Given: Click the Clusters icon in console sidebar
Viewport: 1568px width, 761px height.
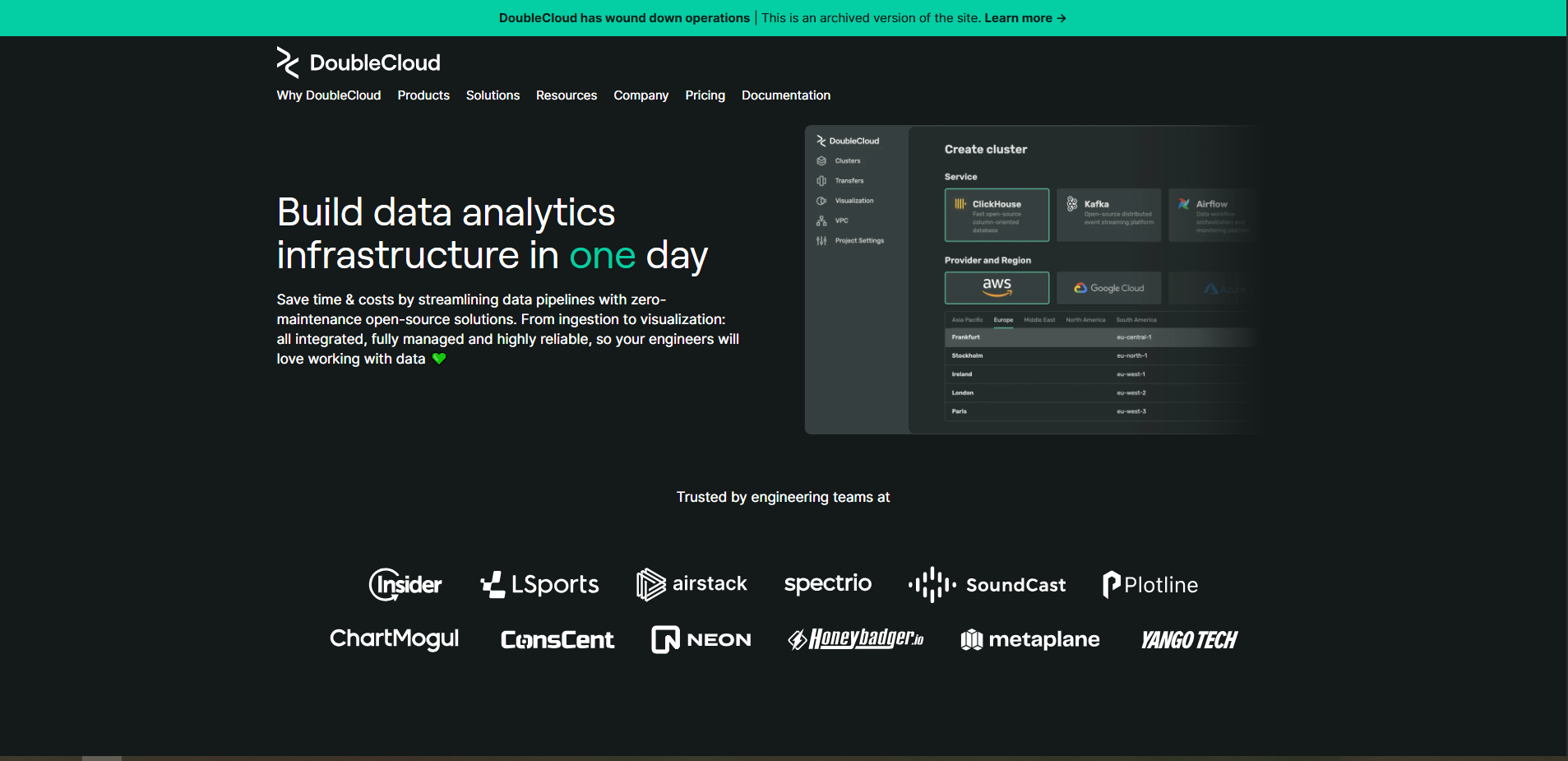Looking at the screenshot, I should 821,161.
